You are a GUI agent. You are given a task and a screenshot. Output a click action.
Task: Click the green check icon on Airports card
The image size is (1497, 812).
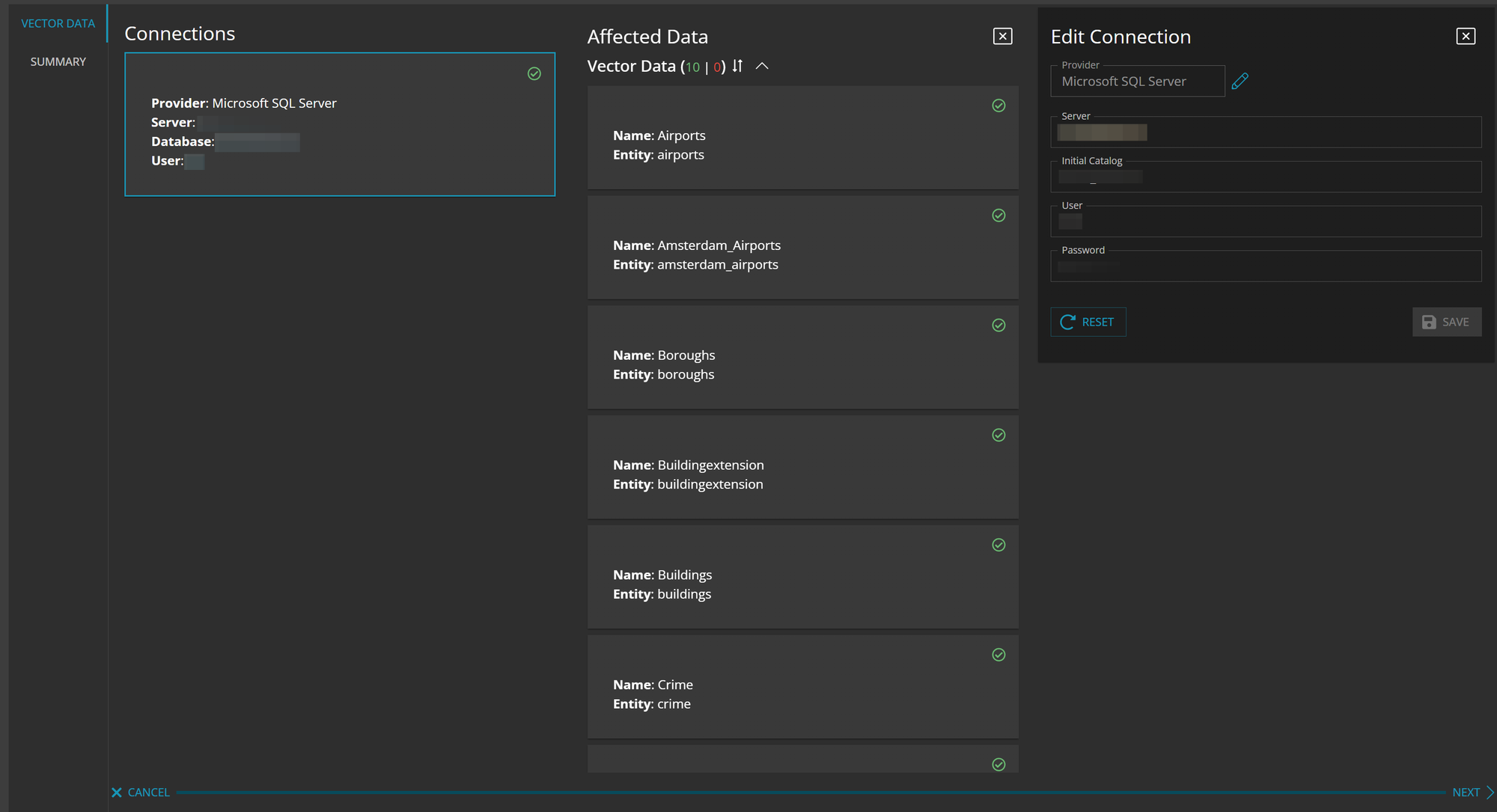[998, 106]
